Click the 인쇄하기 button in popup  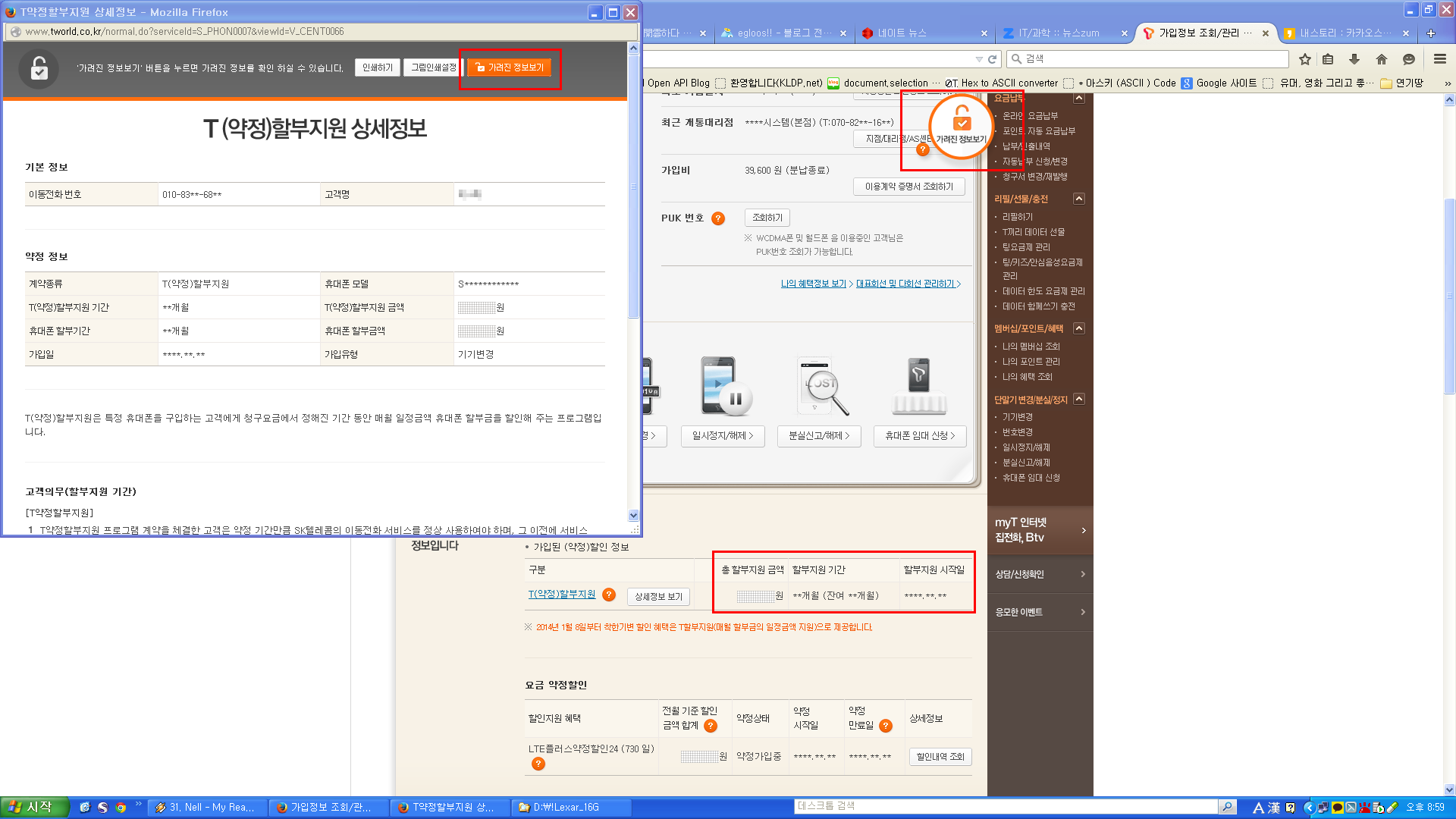click(x=377, y=67)
